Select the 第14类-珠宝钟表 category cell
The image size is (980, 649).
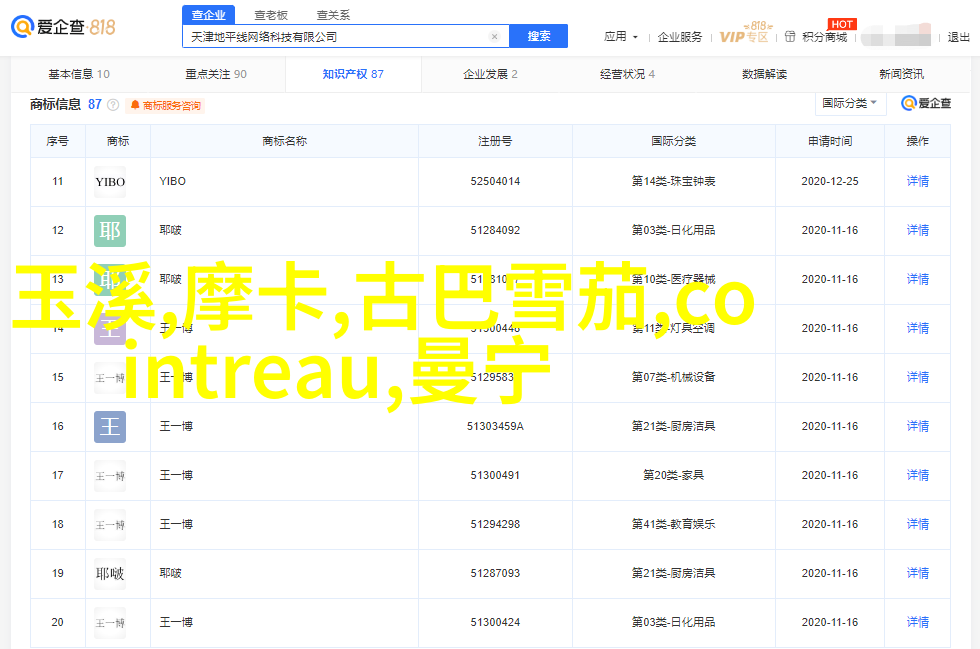674,181
